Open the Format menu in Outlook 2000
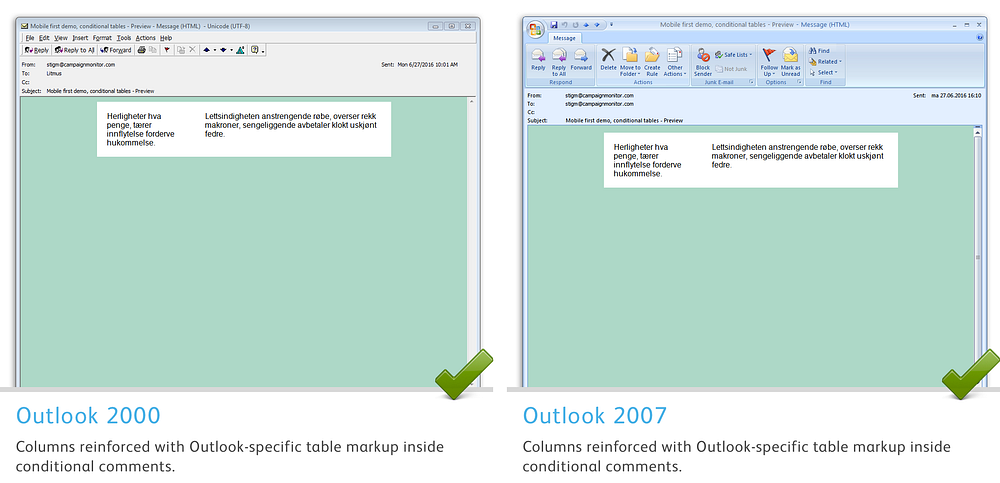Viewport: 1000px width, 483px height. (x=102, y=38)
